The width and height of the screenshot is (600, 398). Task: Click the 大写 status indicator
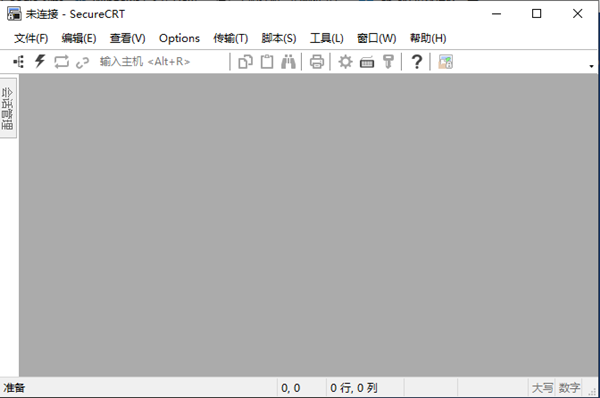point(542,388)
